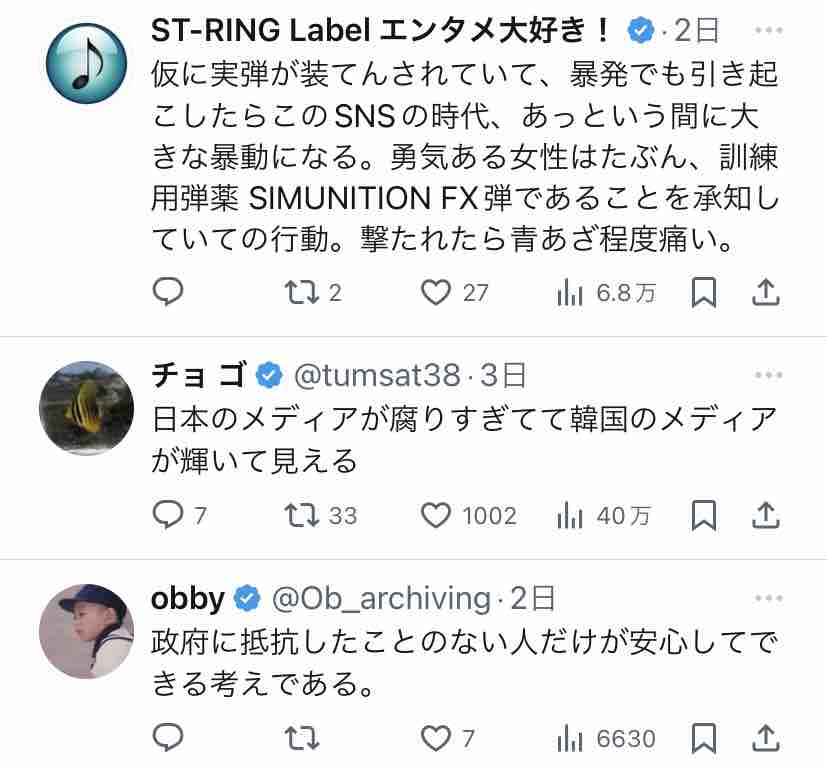The width and height of the screenshot is (827, 767).
Task: Open the @tumsat38 profile handle
Action: 377,376
